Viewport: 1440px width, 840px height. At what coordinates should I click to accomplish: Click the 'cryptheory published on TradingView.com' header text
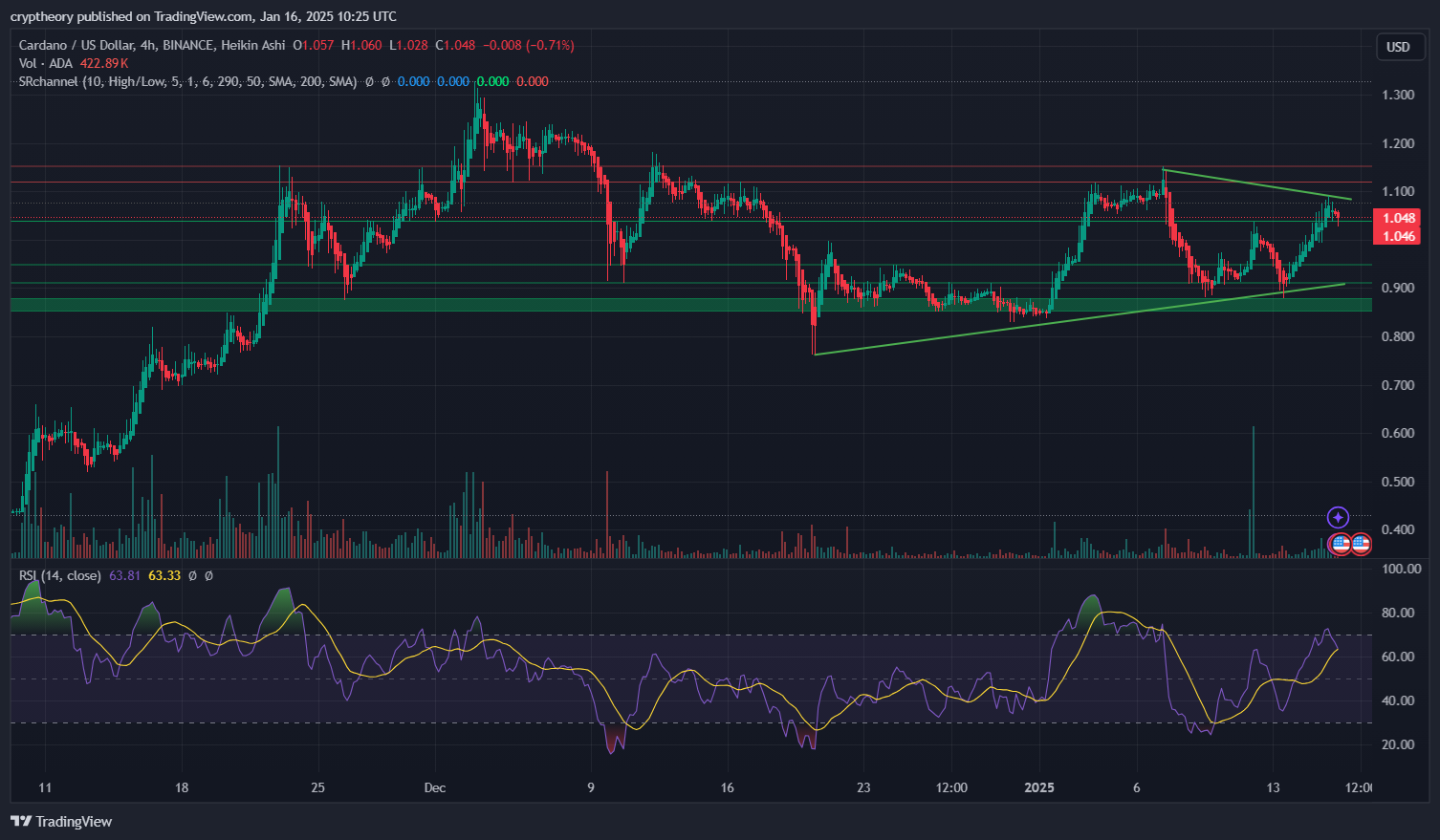click(x=132, y=16)
